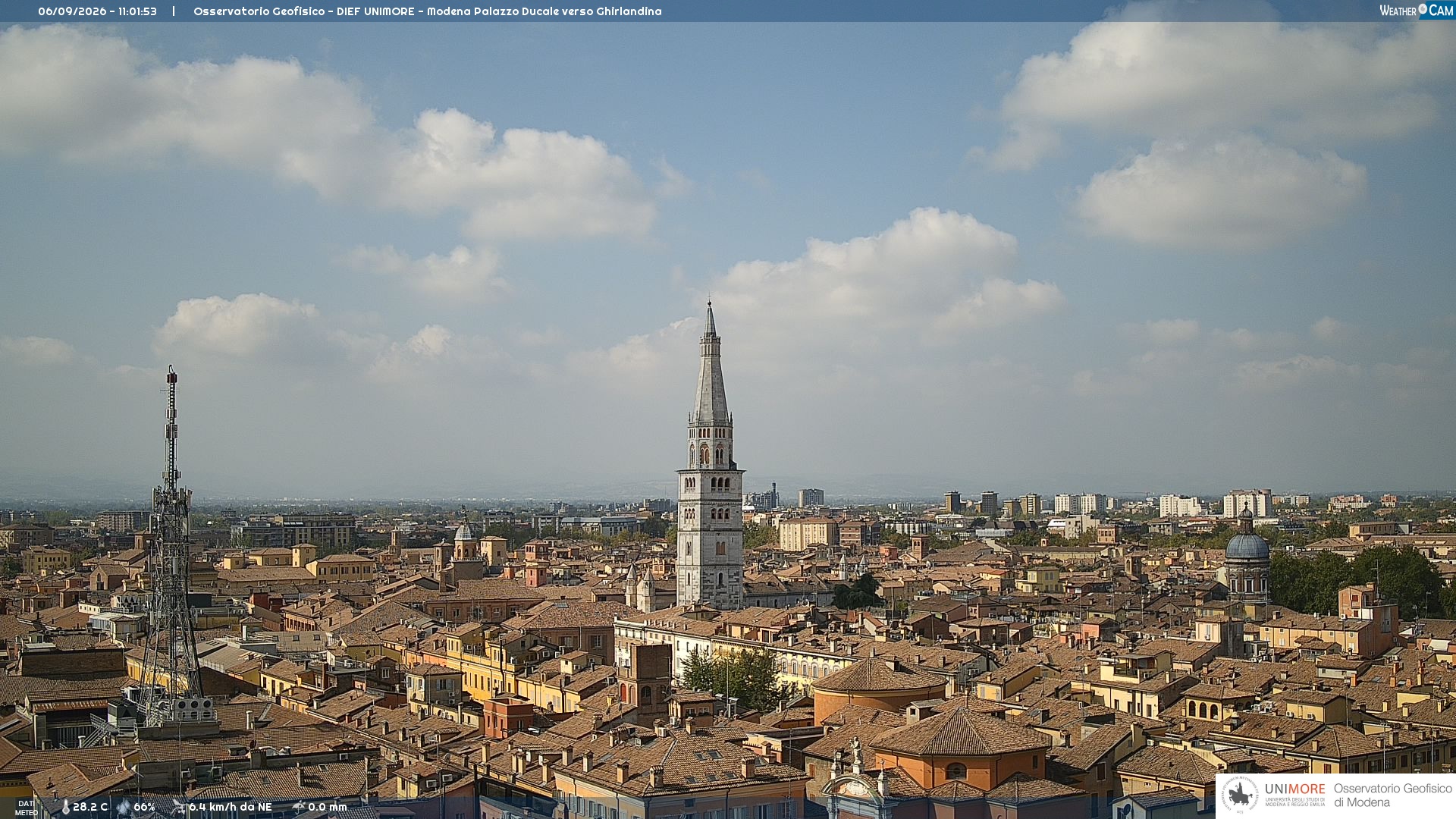This screenshot has width=1456, height=819.
Task: Click the 0.0 mm rainfall reading
Action: click(328, 808)
